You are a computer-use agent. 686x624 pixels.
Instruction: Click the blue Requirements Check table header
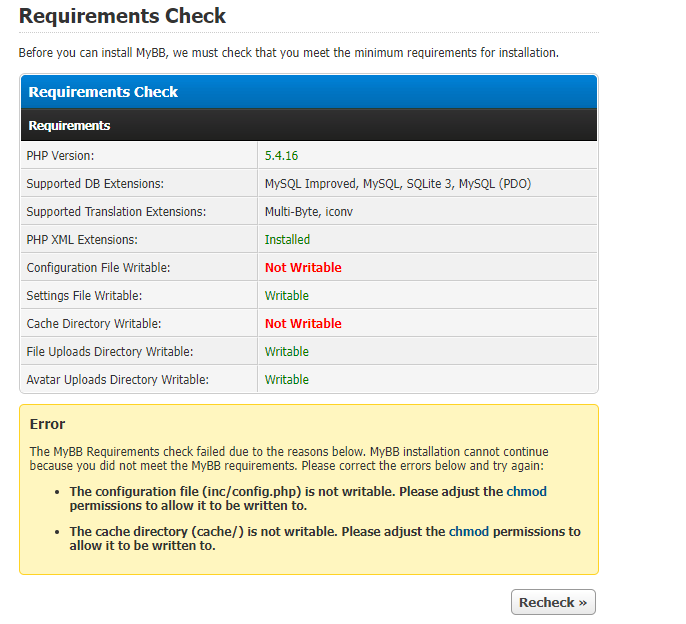coord(309,92)
